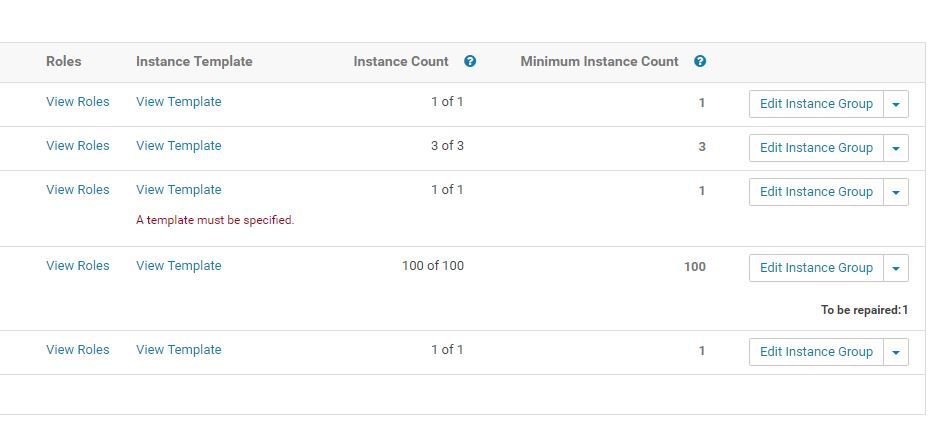Select 'To be repaired:1' status text
Screen dimensions: 950x431
865,310
